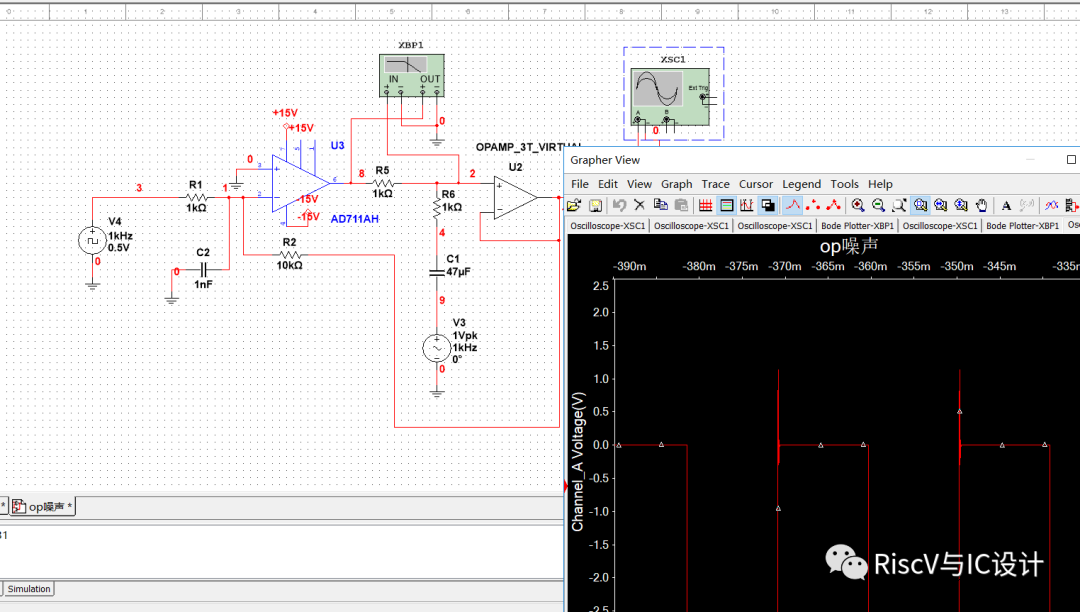Click the Undo arrow in Grapher toolbar
This screenshot has width=1080, height=612.
click(x=620, y=205)
